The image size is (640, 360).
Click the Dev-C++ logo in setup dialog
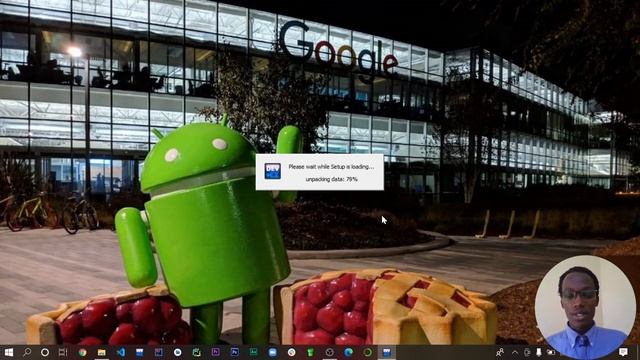coord(272,171)
